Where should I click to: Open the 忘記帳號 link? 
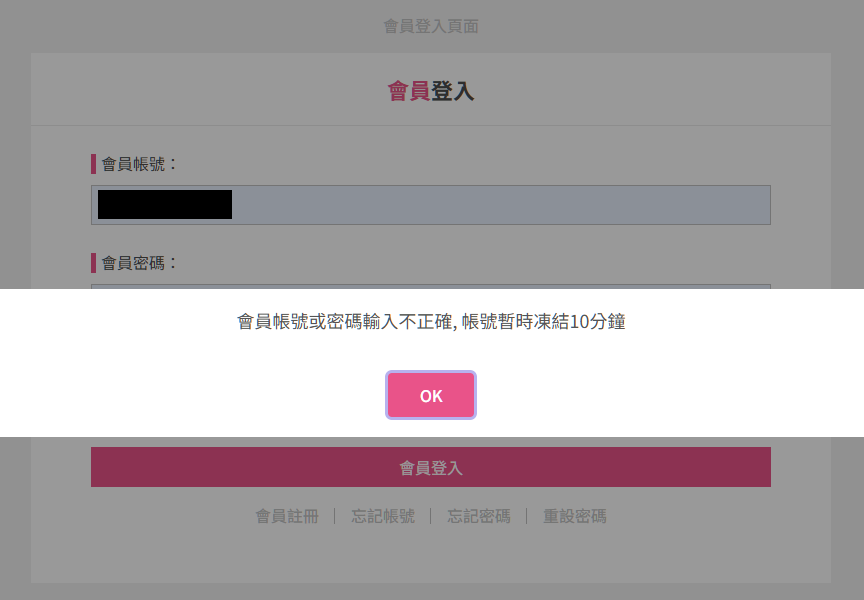383,516
